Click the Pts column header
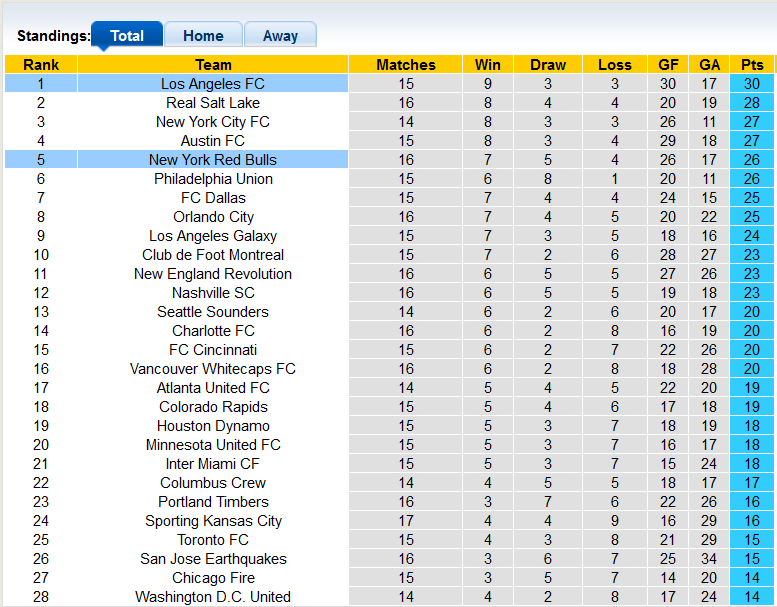Screen dimensions: 777x607 (752, 65)
